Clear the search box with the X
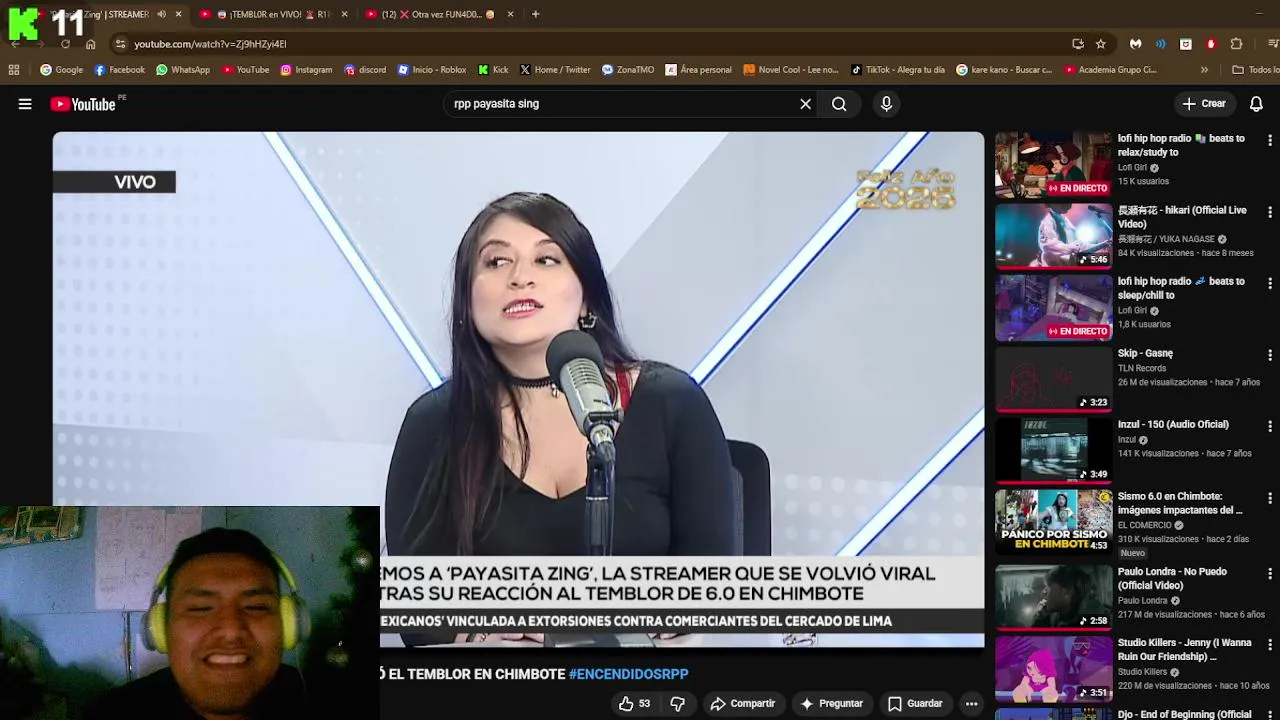Screen dimensions: 1280x720 [805, 104]
